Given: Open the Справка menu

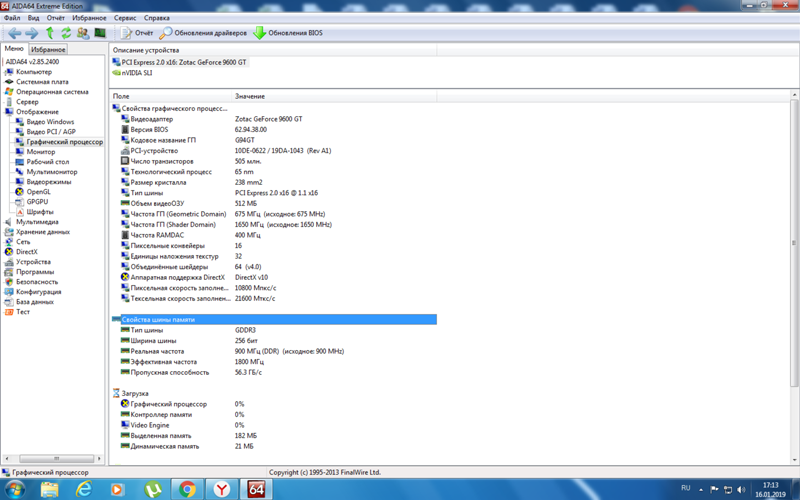Looking at the screenshot, I should [x=157, y=18].
